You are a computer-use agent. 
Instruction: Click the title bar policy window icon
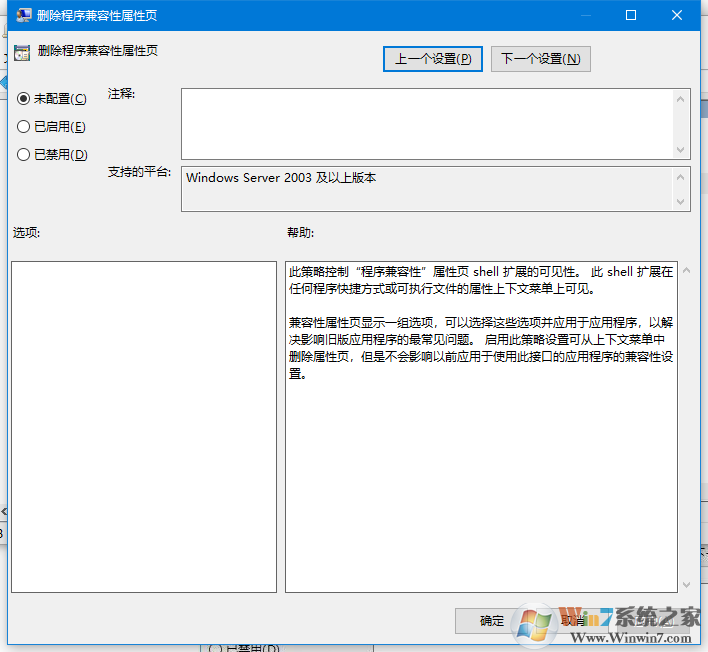coord(22,16)
